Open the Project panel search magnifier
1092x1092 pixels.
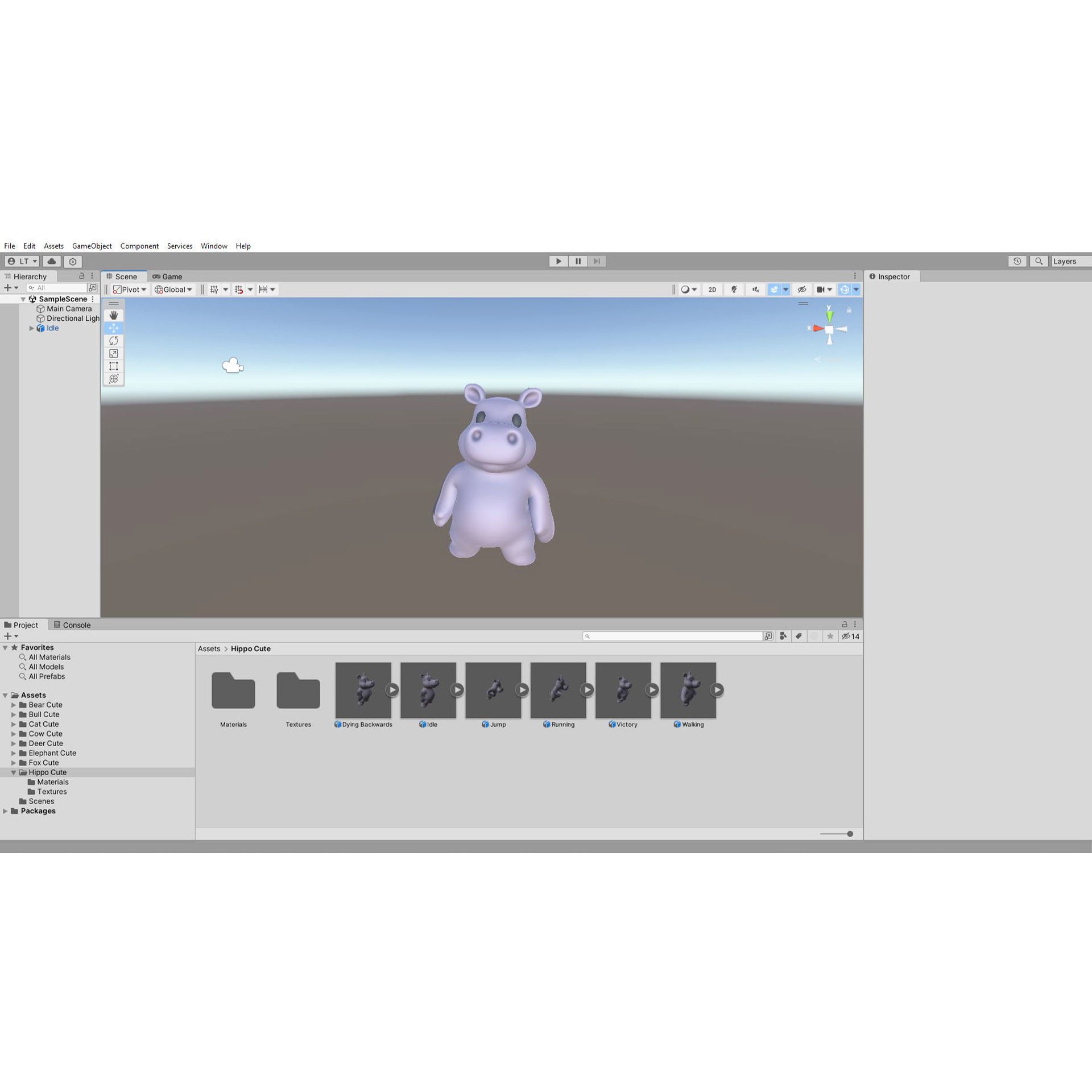coord(588,636)
